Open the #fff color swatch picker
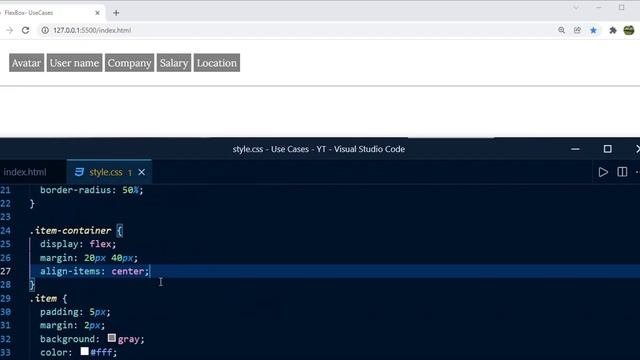 pos(84,351)
